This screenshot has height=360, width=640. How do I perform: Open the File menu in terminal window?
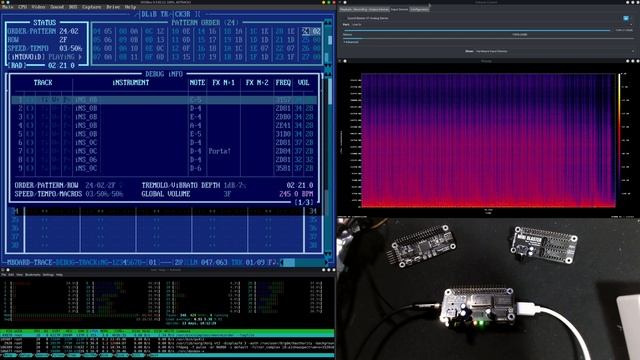[3, 275]
